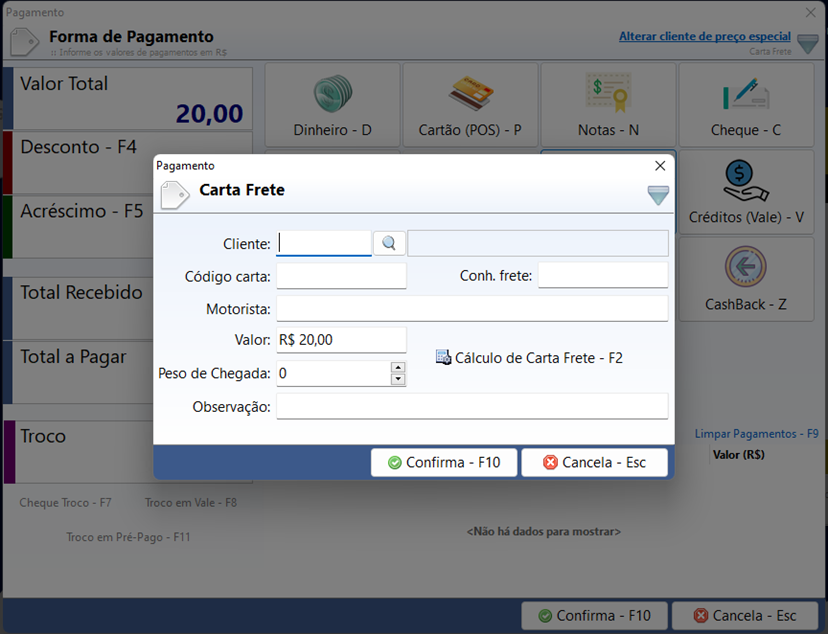Choose Créditos (Vale) - V payment
828x634 pixels.
tap(746, 192)
